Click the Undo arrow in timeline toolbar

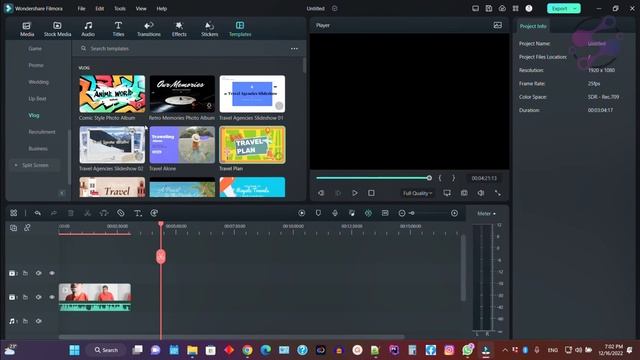point(38,213)
